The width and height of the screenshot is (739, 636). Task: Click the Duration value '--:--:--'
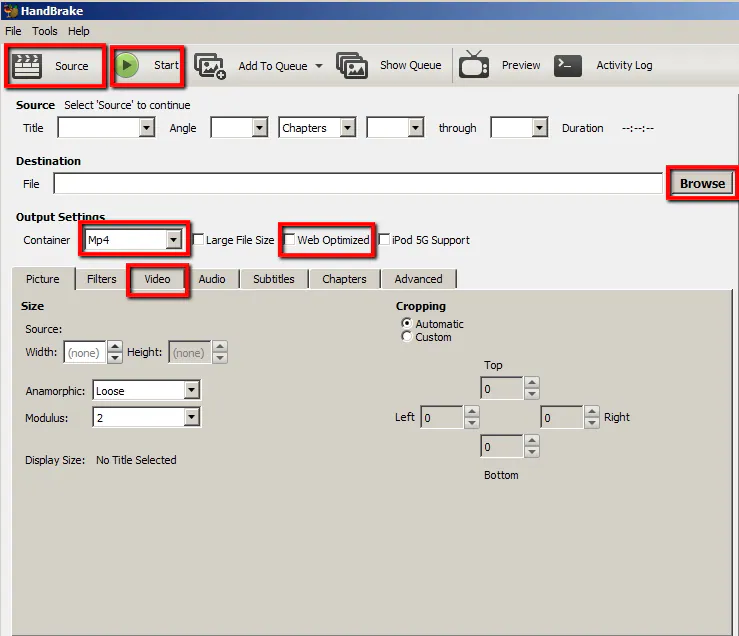click(638, 128)
